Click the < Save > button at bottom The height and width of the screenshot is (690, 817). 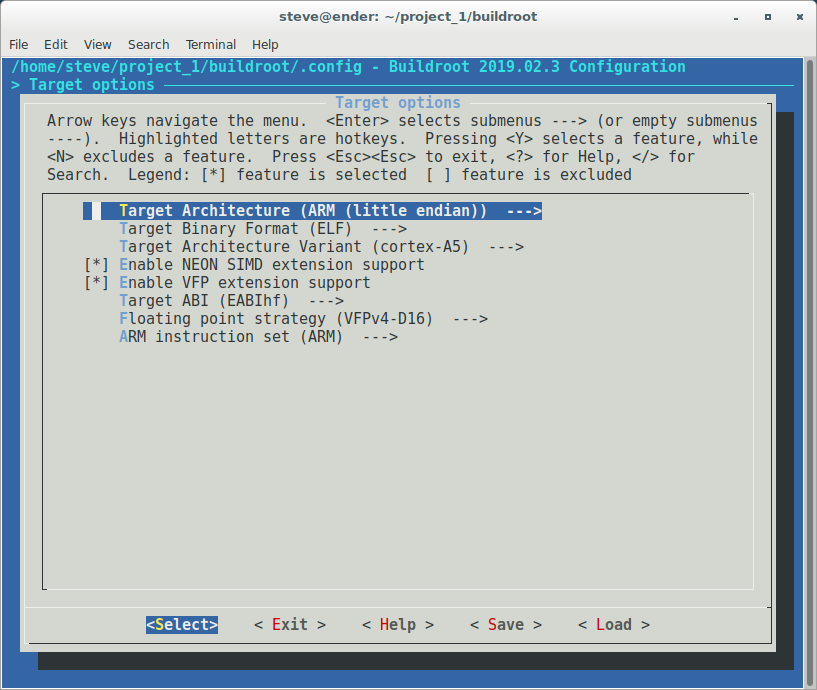[x=505, y=625]
